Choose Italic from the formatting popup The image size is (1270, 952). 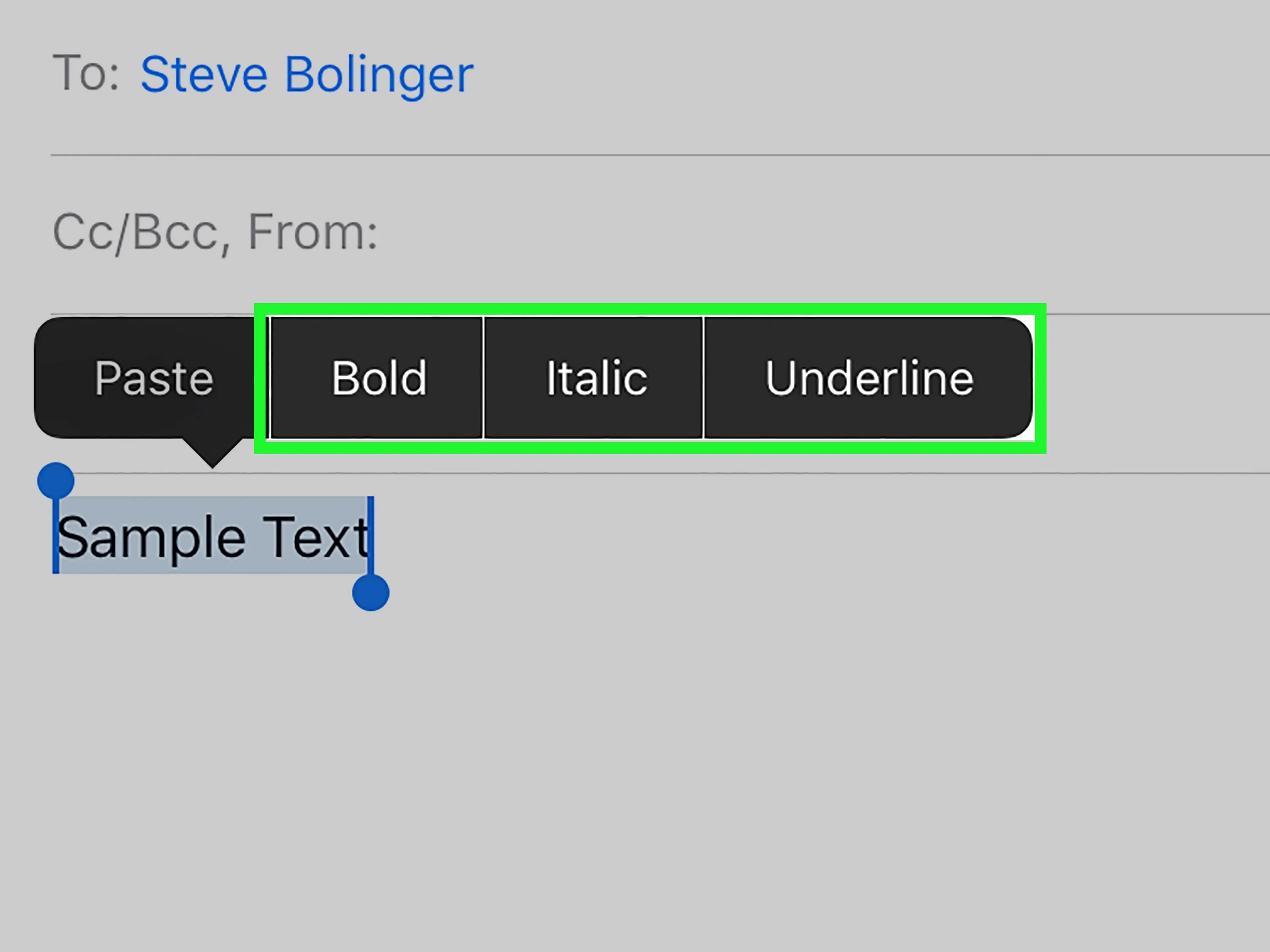click(x=596, y=378)
